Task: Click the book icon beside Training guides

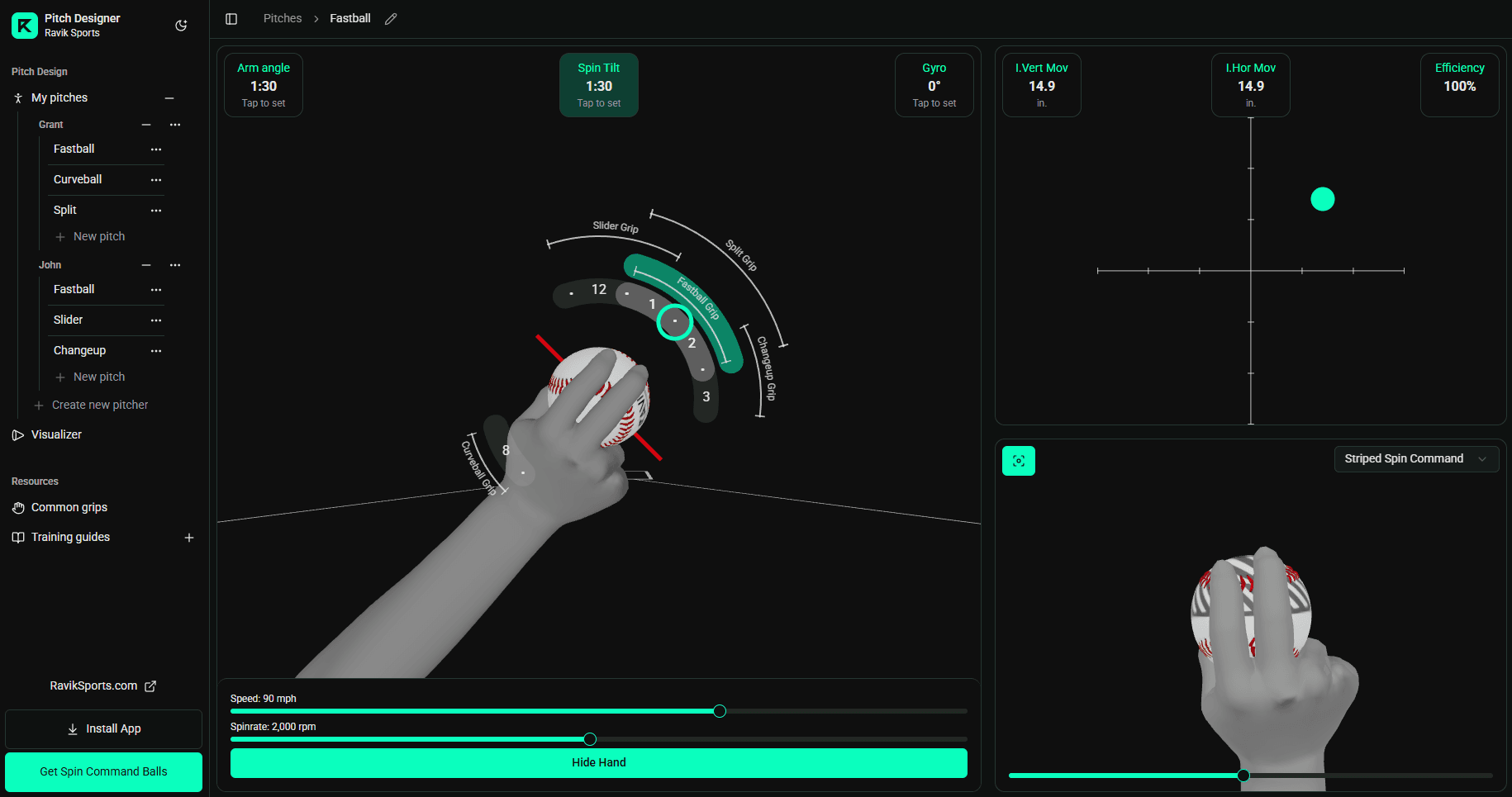Action: (x=18, y=537)
